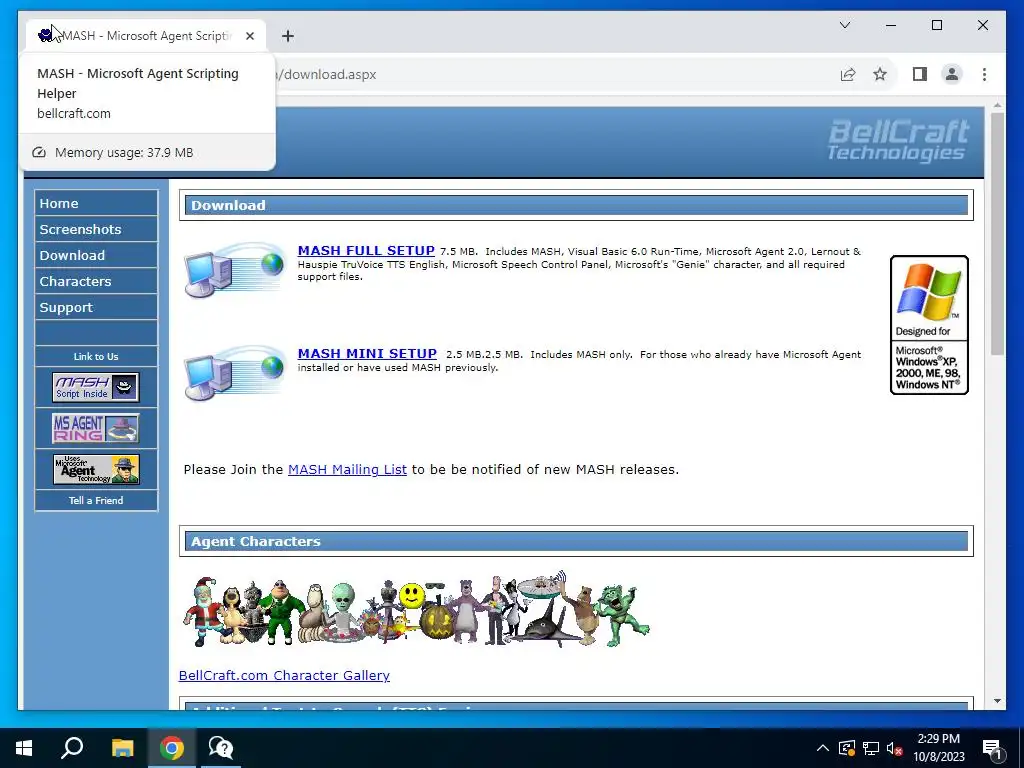Open a new browser tab

click(x=288, y=36)
